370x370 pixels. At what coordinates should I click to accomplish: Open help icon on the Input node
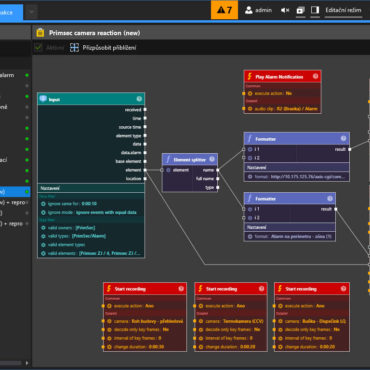point(139,99)
